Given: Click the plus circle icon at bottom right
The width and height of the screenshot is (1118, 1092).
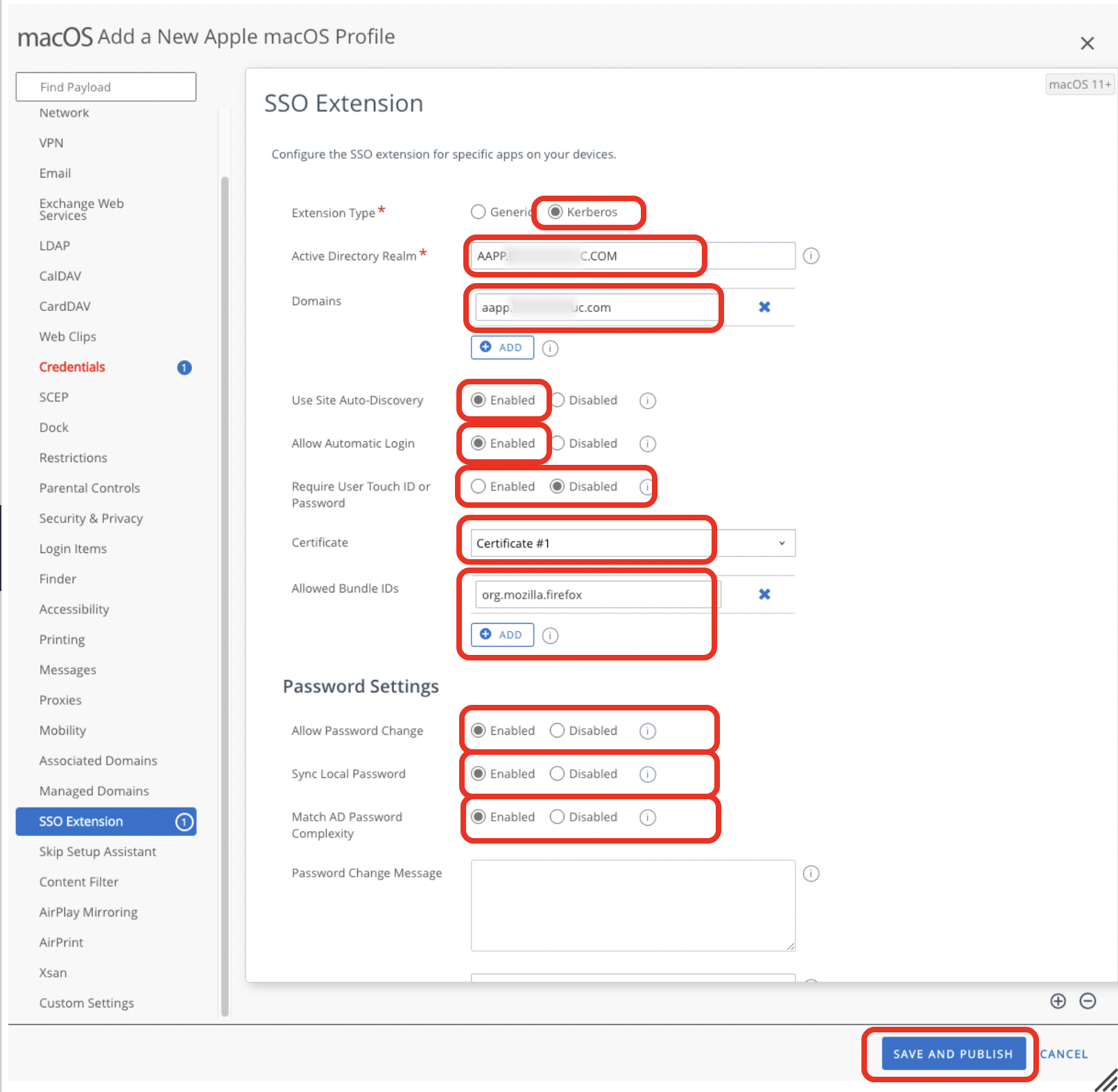Looking at the screenshot, I should click(x=1058, y=1001).
